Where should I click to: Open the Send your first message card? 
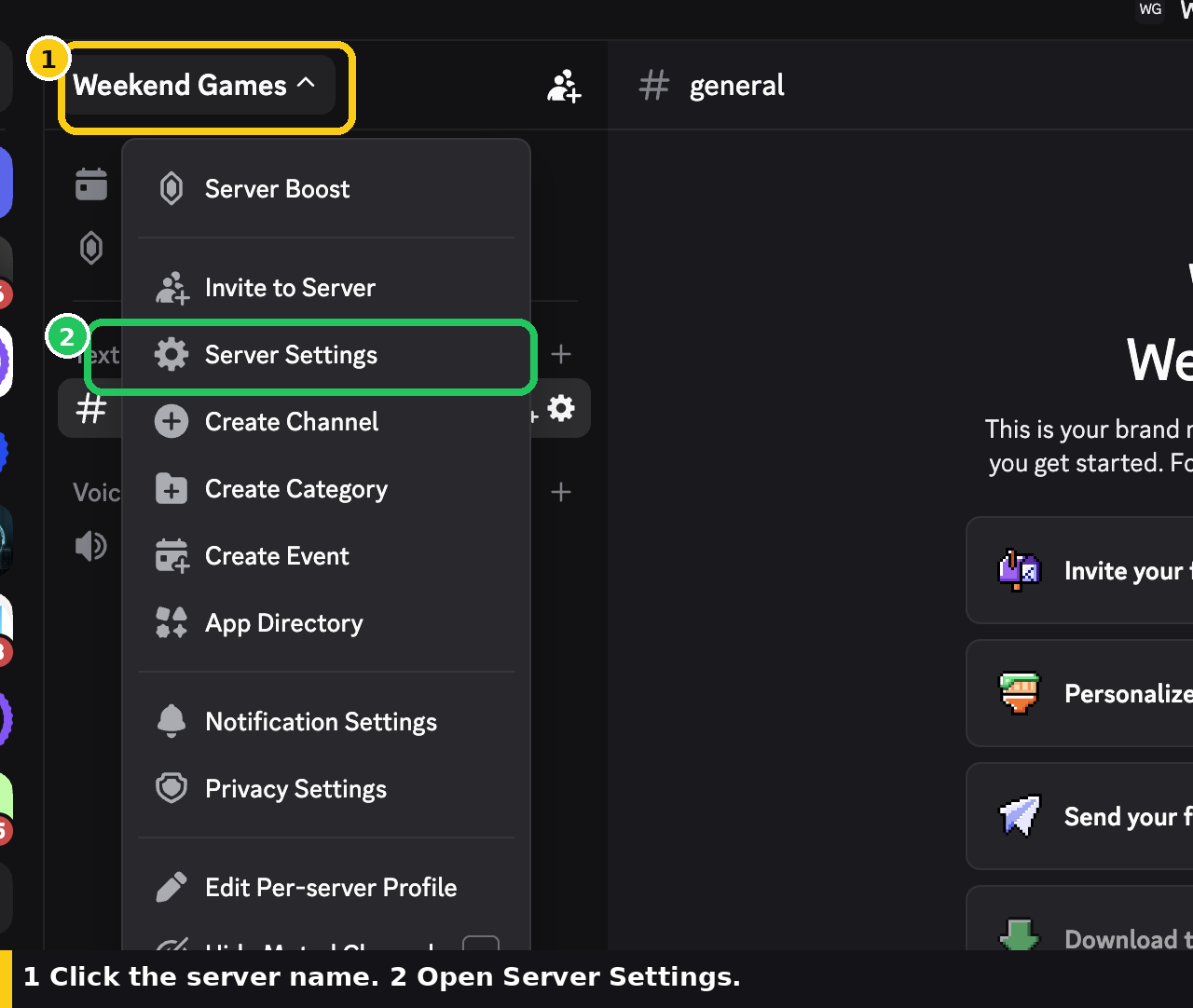(1080, 816)
